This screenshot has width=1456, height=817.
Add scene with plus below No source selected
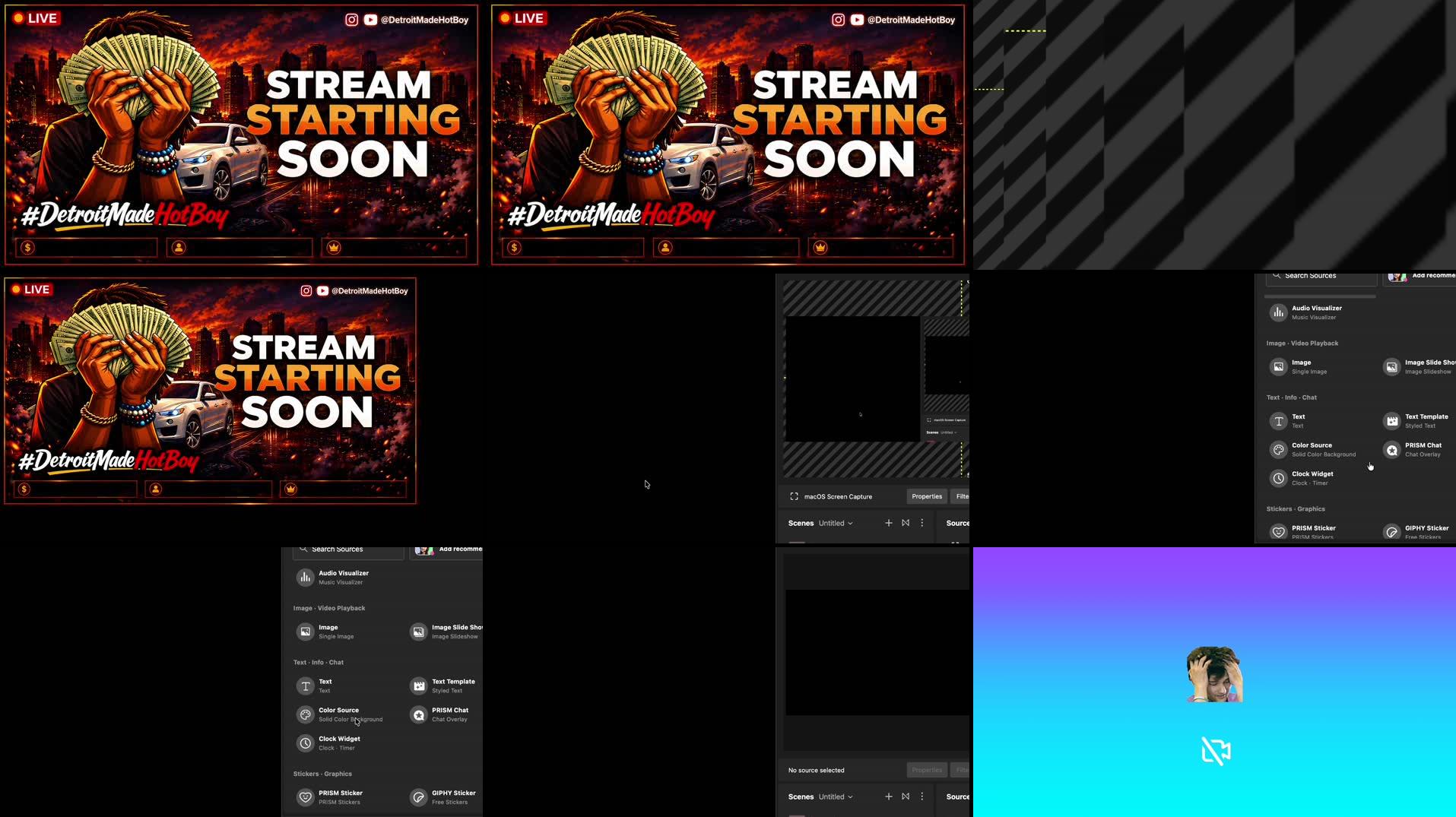coord(888,796)
